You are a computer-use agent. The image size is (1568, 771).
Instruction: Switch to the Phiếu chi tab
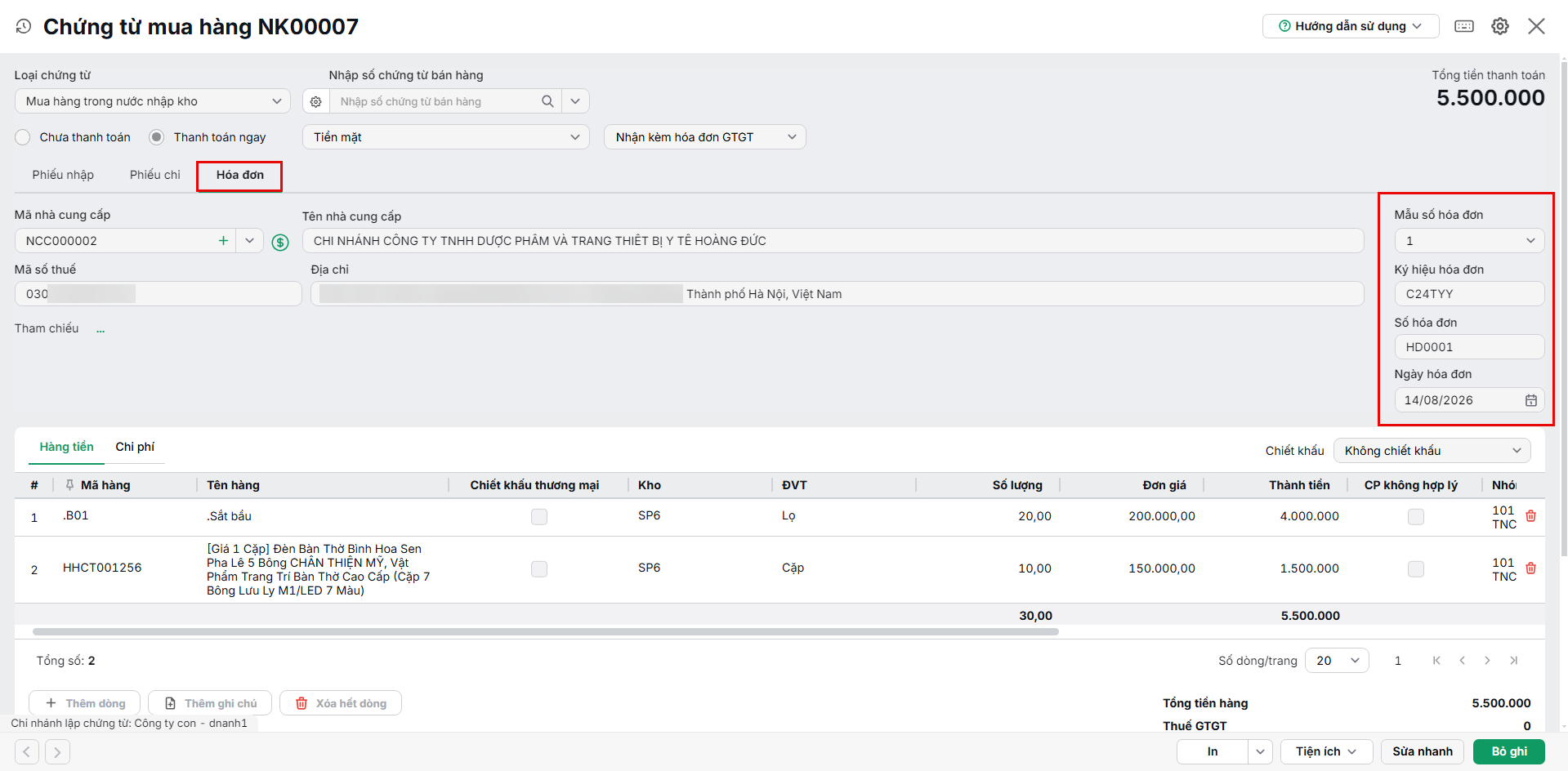click(x=155, y=175)
